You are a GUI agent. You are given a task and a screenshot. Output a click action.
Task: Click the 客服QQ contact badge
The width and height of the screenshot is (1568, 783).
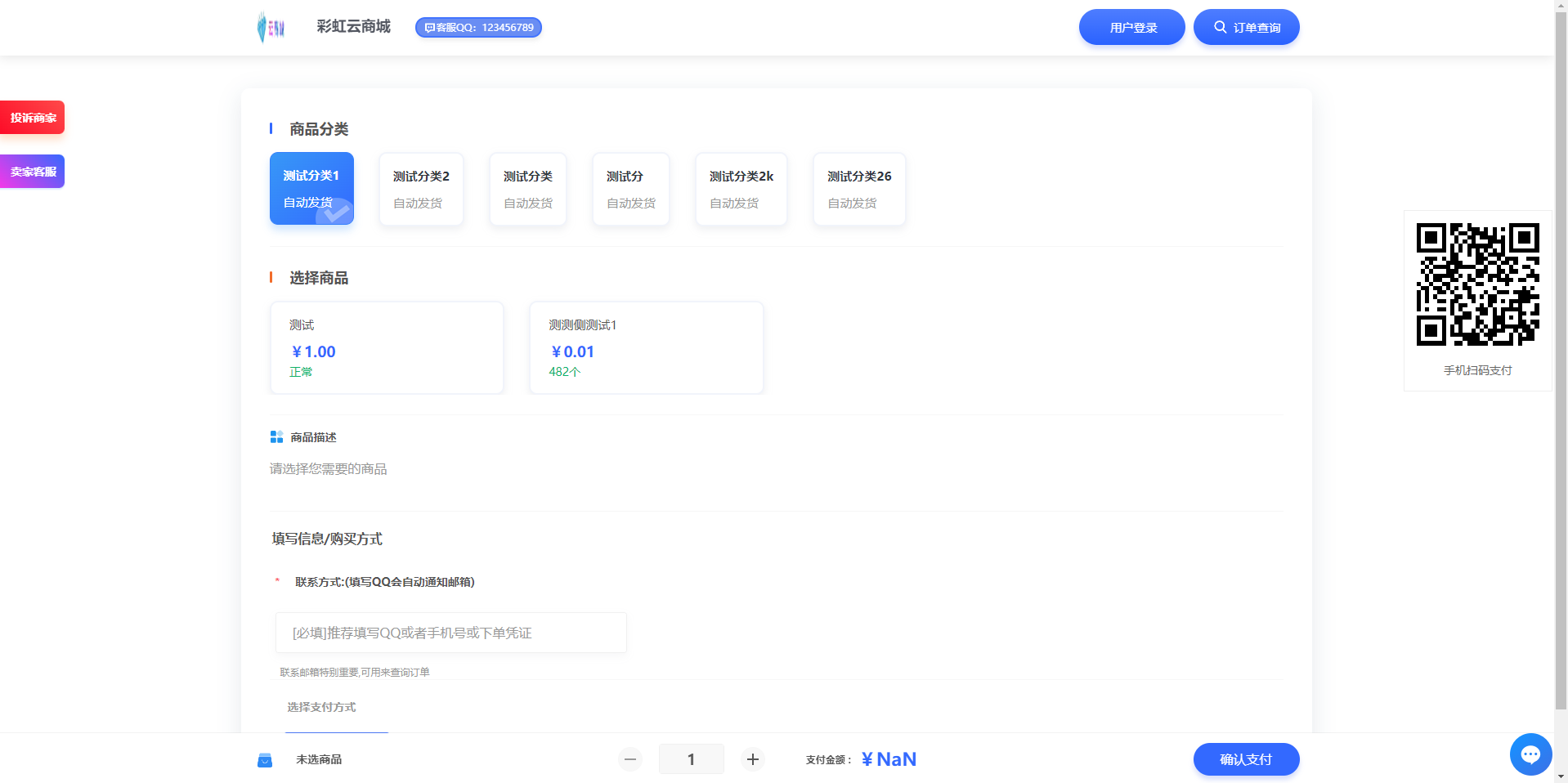pyautogui.click(x=478, y=28)
